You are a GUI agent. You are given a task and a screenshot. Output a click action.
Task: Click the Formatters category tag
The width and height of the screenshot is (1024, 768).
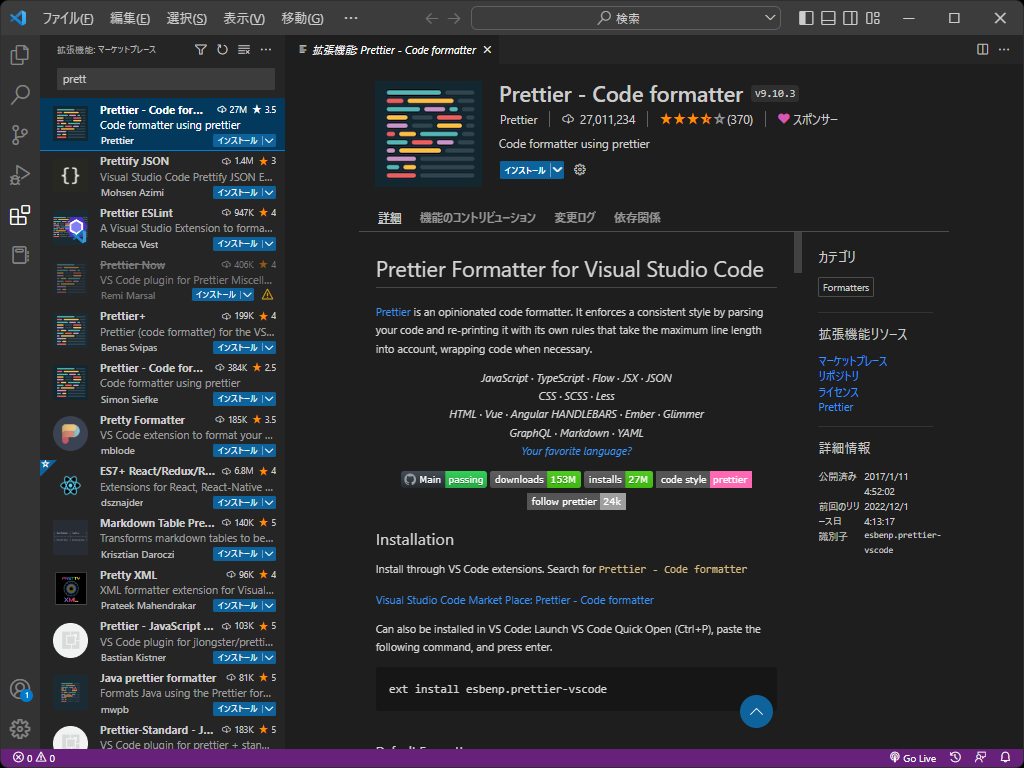(846, 287)
